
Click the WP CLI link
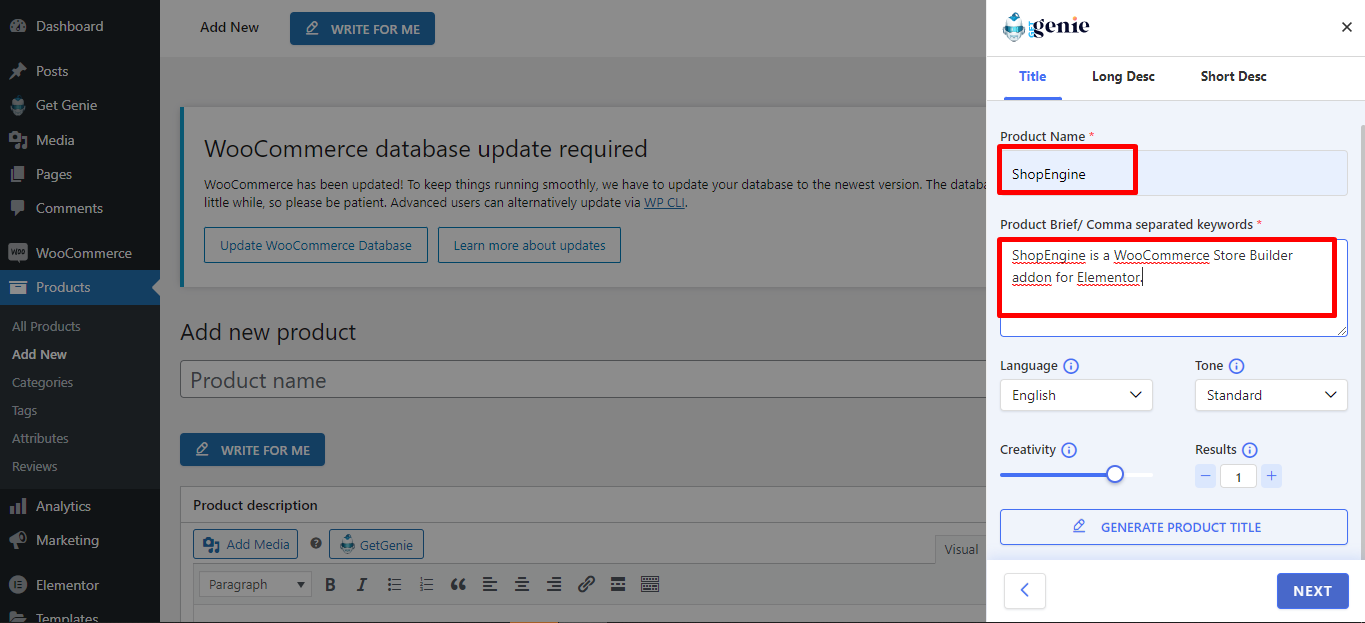coord(664,202)
